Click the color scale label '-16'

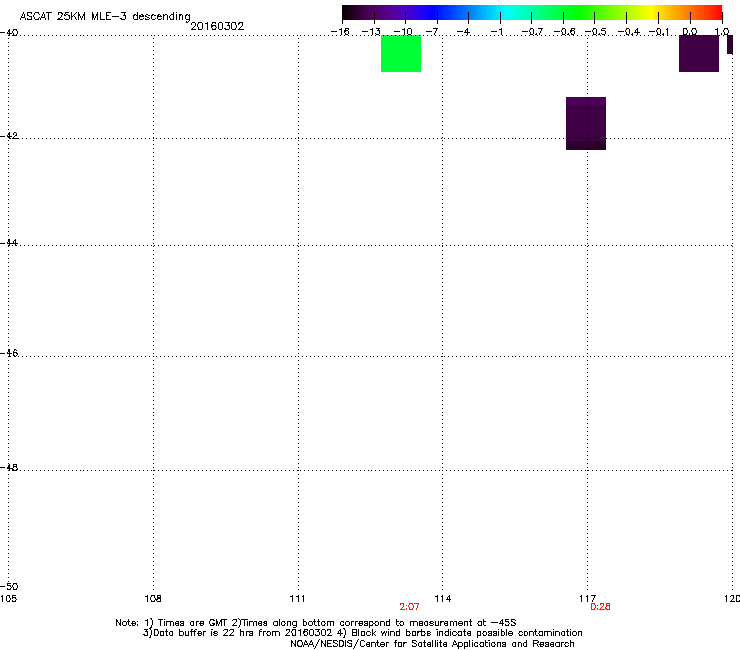click(340, 32)
